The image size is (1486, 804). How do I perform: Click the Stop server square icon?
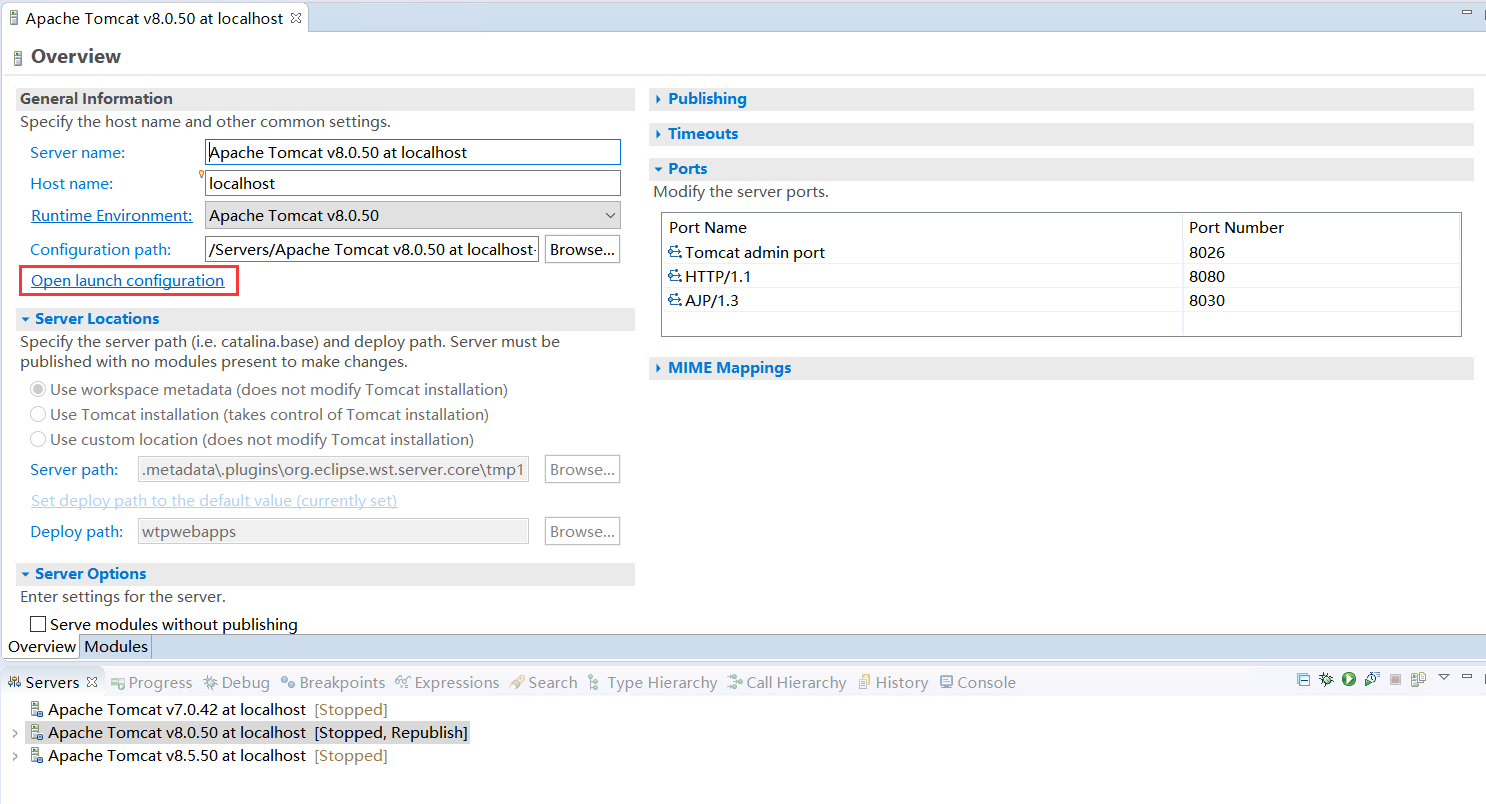click(x=1395, y=680)
